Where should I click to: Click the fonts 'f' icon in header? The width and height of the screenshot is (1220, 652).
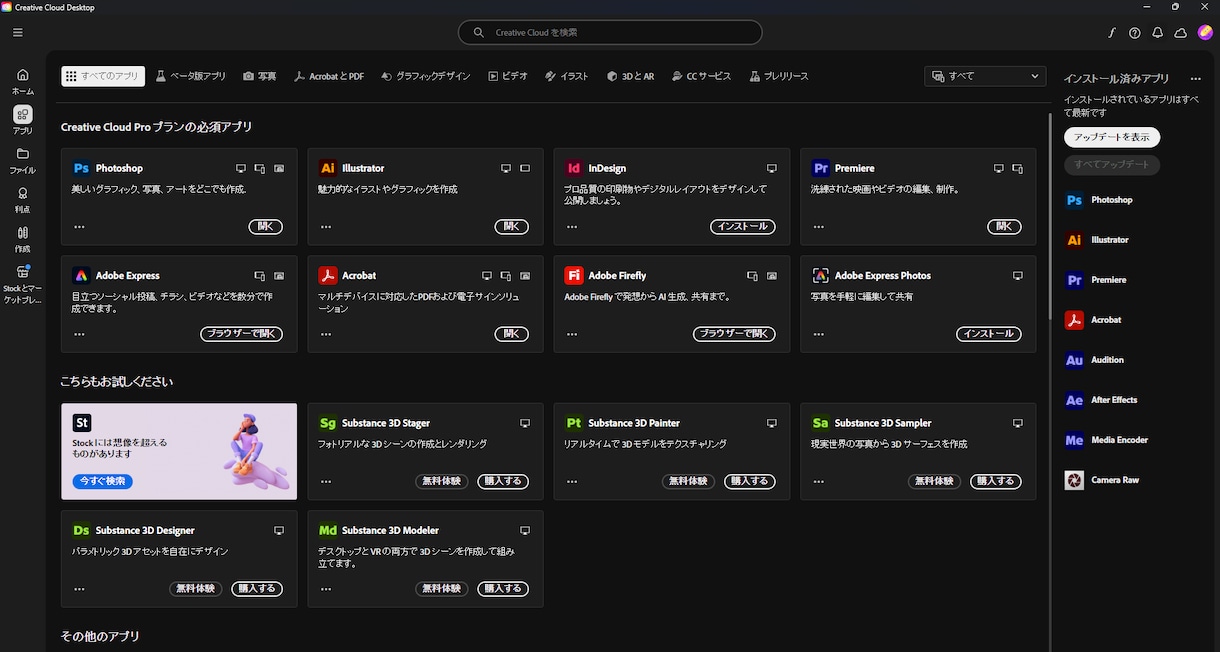coord(1112,33)
